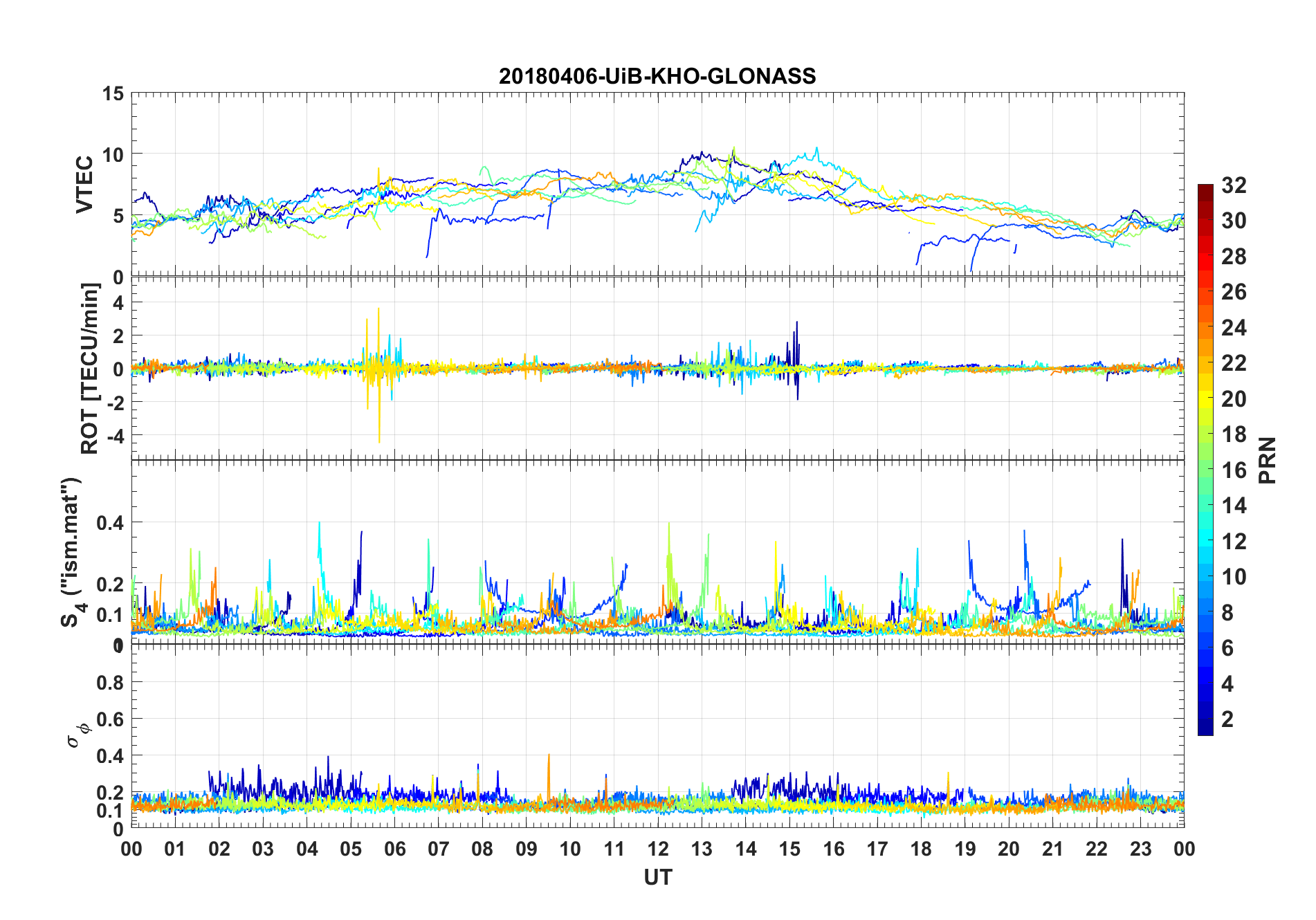This screenshot has height=920, width=1316.
Task: Click PRN colorbar tick label 8
Action: pyautogui.click(x=1227, y=612)
